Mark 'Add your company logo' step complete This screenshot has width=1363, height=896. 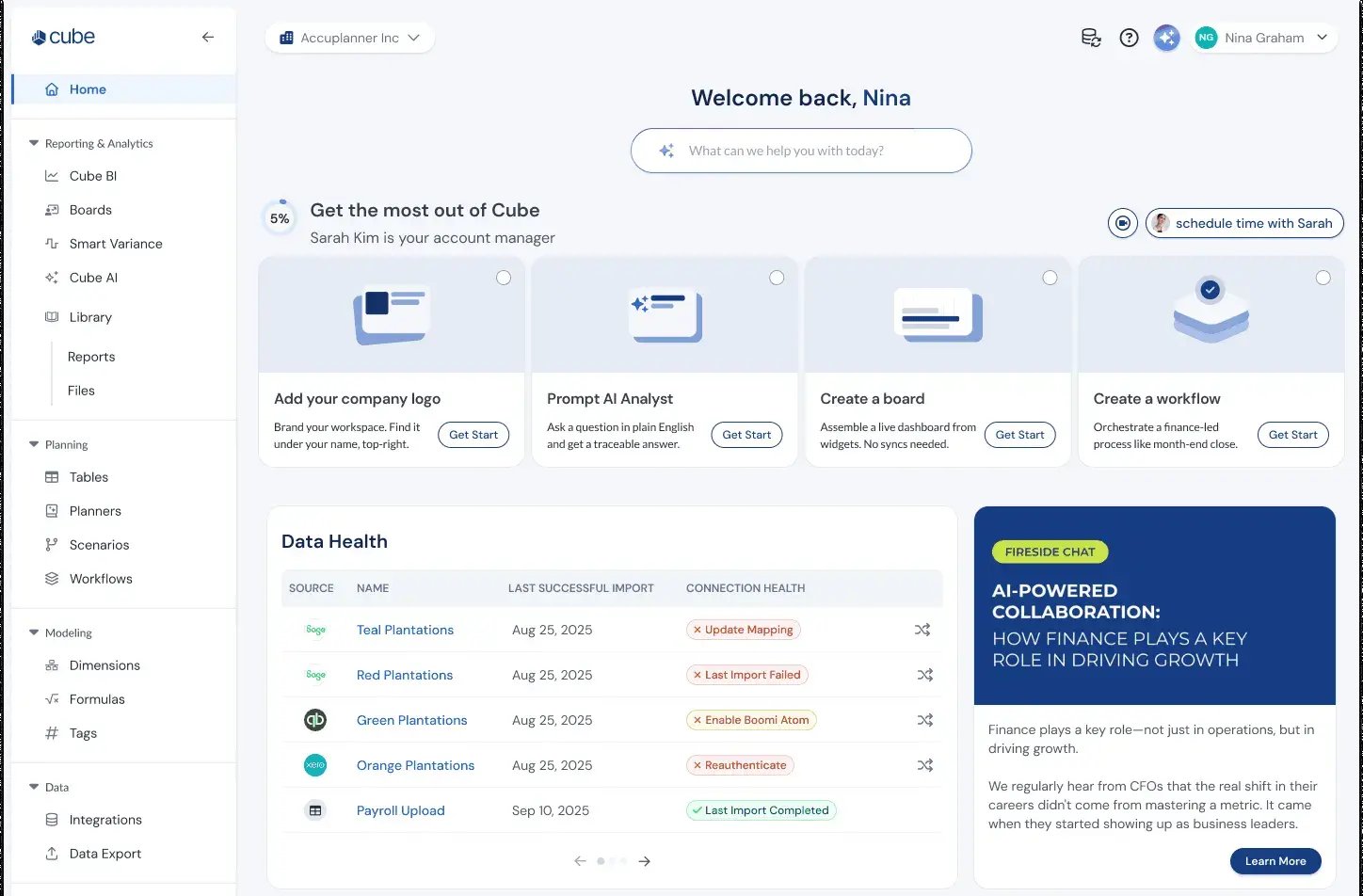click(x=504, y=278)
